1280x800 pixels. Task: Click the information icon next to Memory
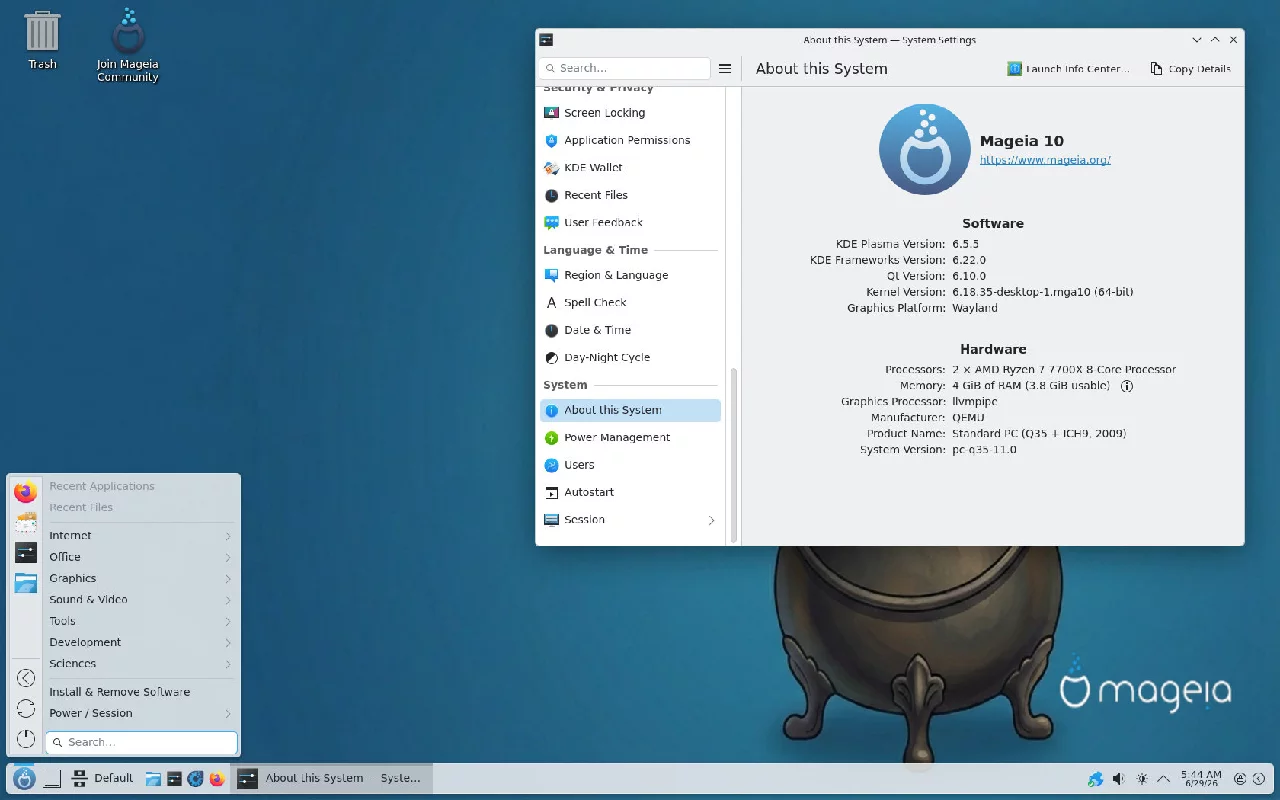click(1126, 385)
